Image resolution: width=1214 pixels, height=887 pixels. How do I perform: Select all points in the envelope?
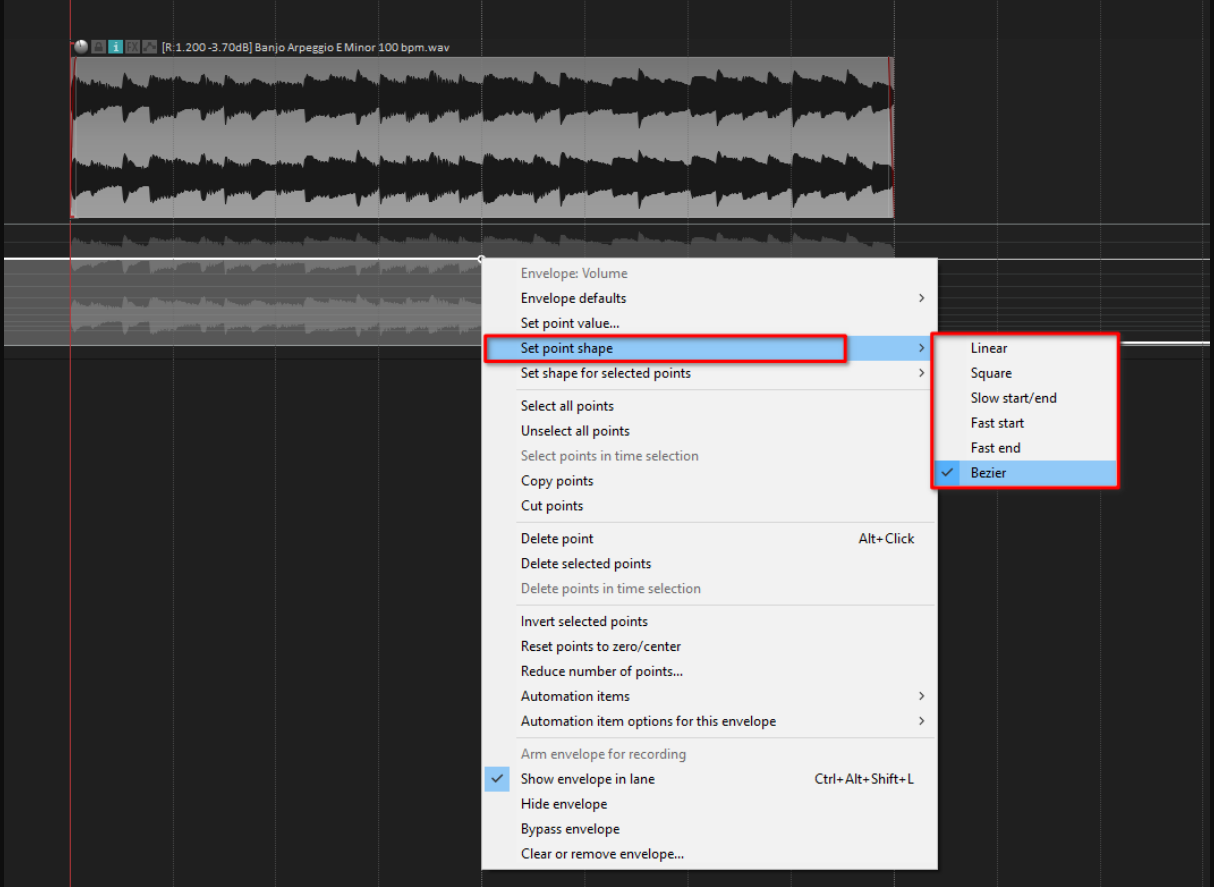[567, 405]
